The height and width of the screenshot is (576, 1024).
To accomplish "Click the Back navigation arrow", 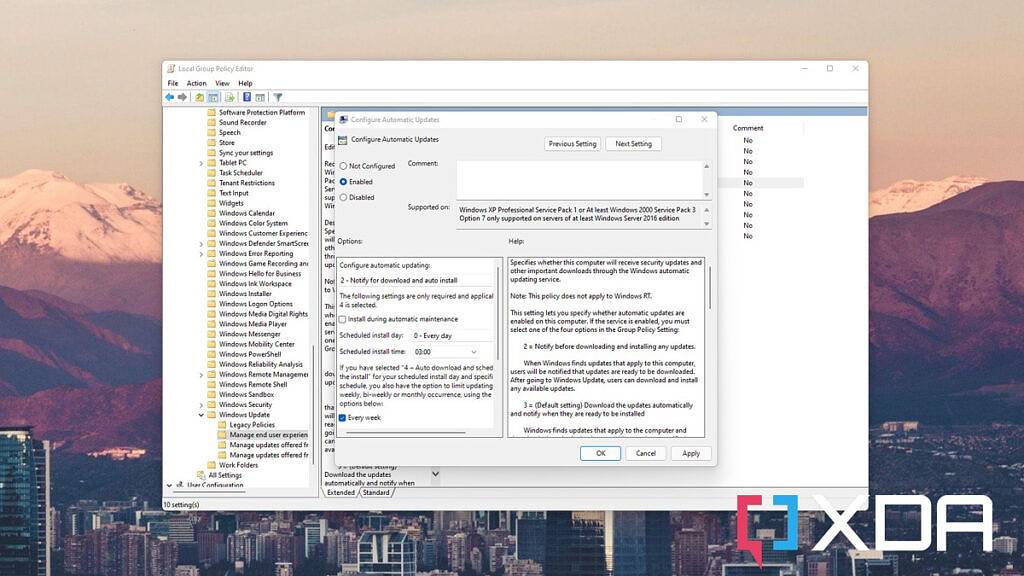I will click(170, 97).
